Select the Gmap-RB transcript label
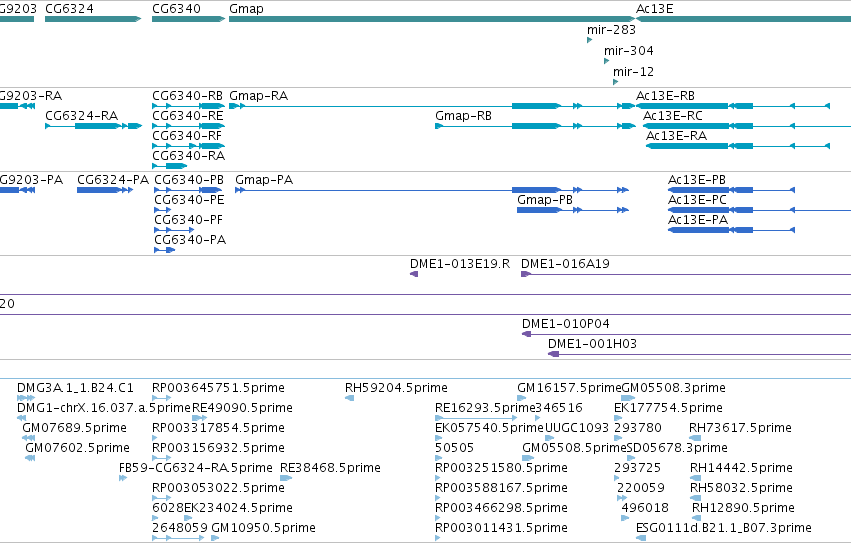Screen dimensions: 851x543 (x=463, y=116)
